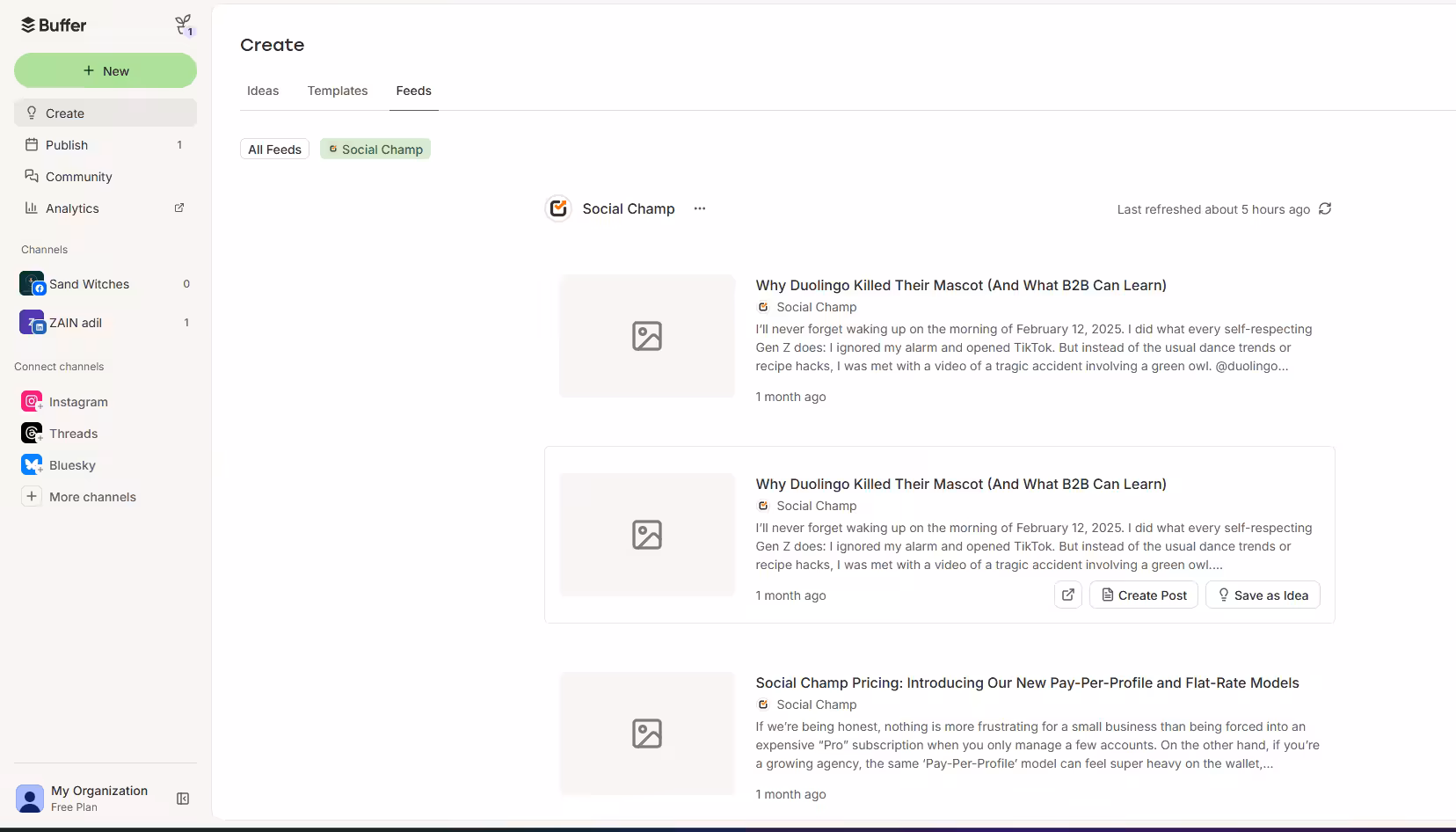Open second Duolingo mascot article title

[x=961, y=484]
